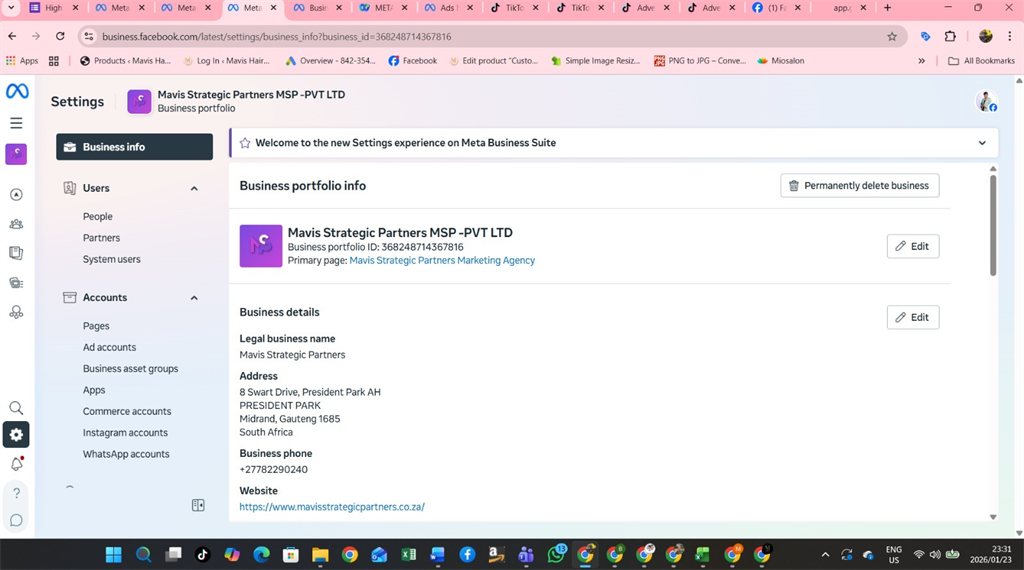1024x570 pixels.
Task: Open the hamburger menu in left rail
Action: click(x=16, y=123)
